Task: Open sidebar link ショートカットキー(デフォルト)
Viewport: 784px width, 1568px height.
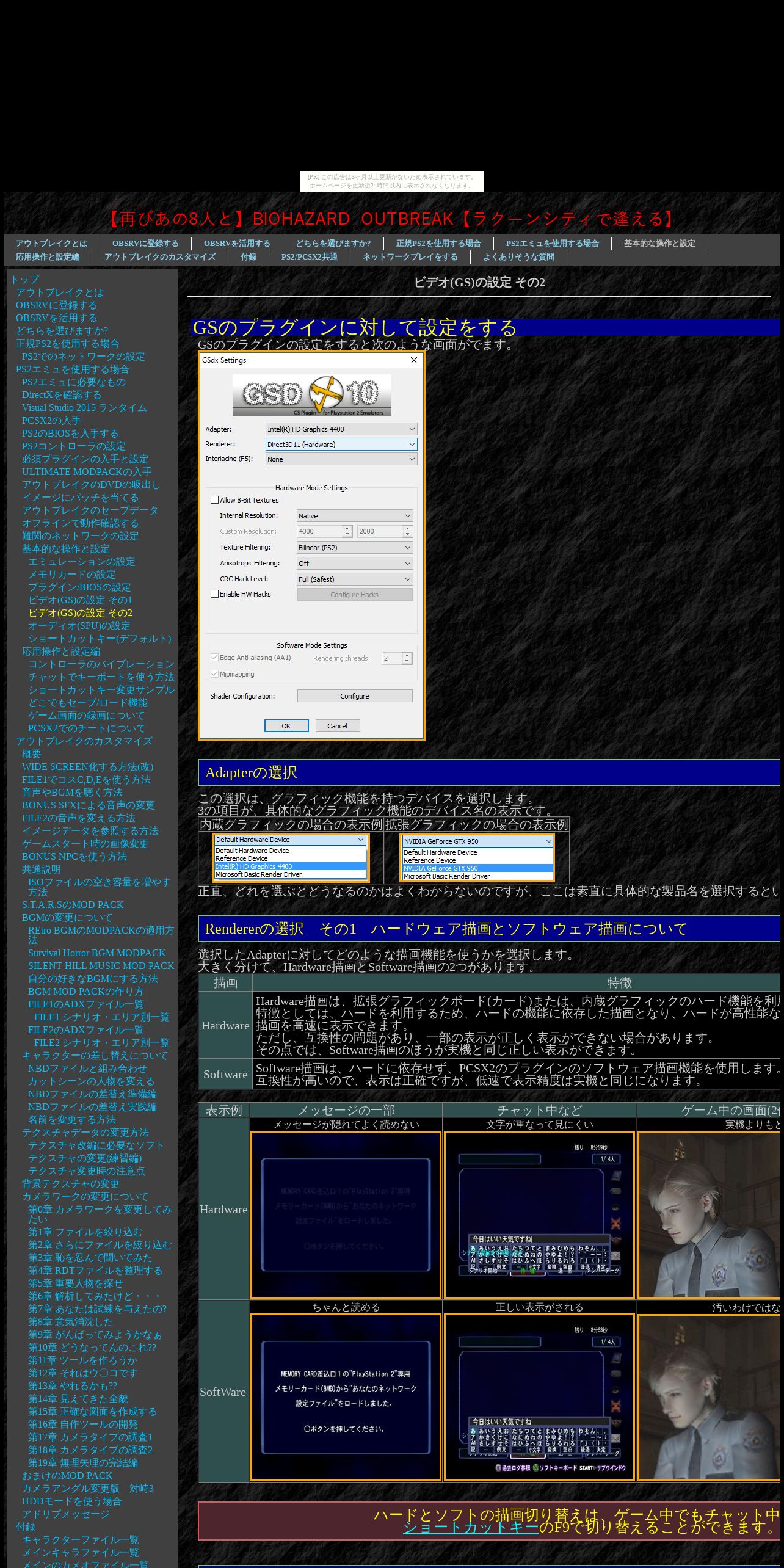Action: point(100,639)
